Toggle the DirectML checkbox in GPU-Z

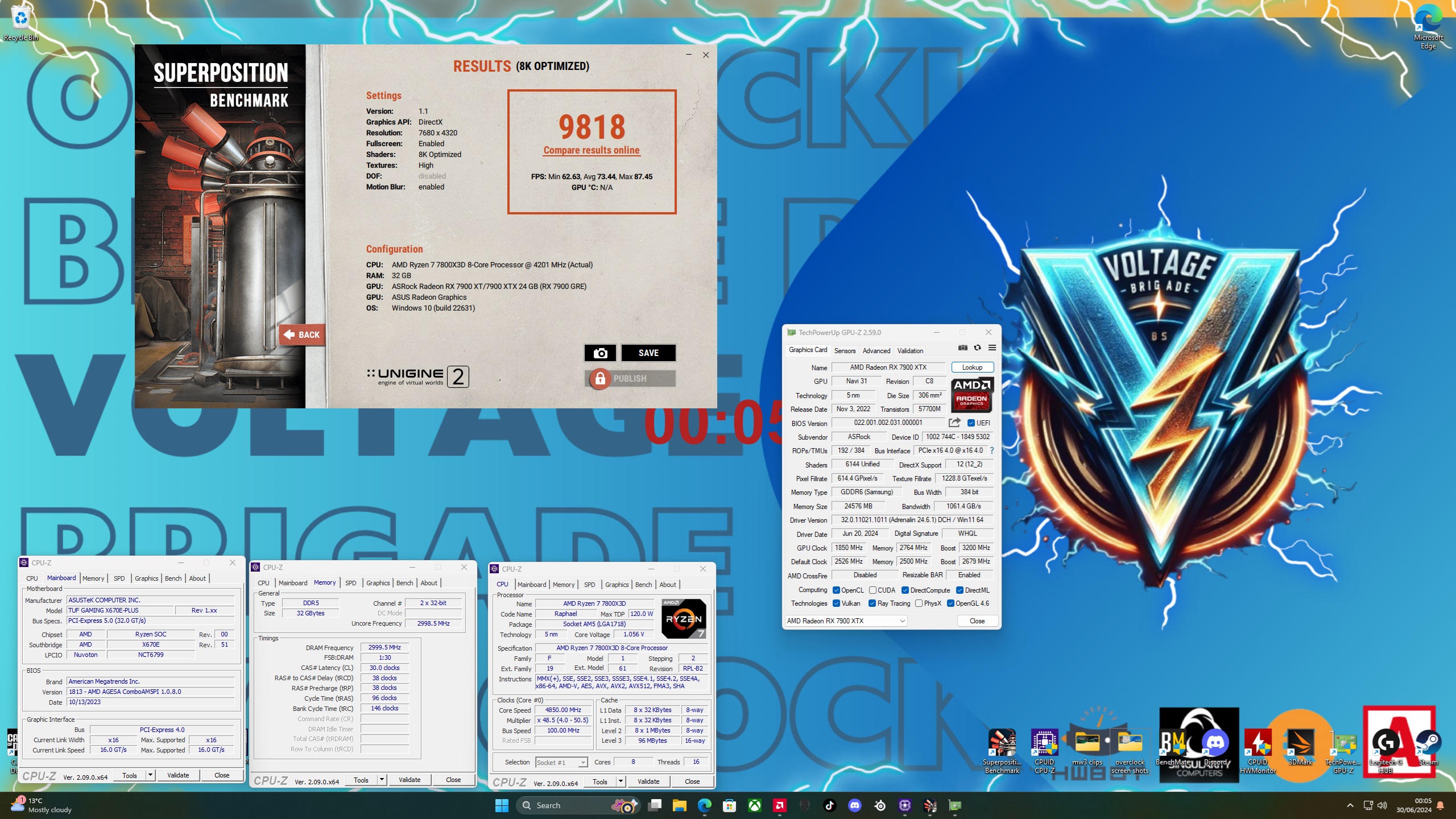pos(959,590)
